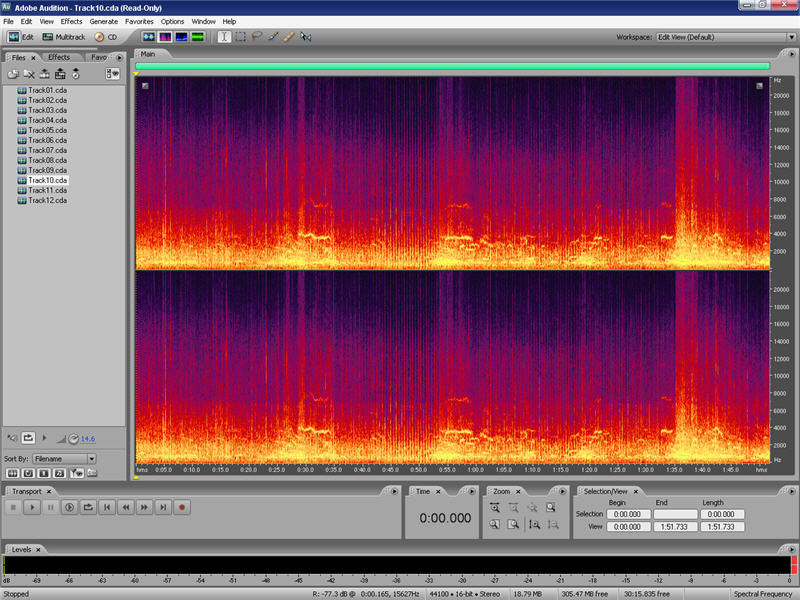
Task: Pick the Time Selection cursor tool
Action: coord(225,37)
